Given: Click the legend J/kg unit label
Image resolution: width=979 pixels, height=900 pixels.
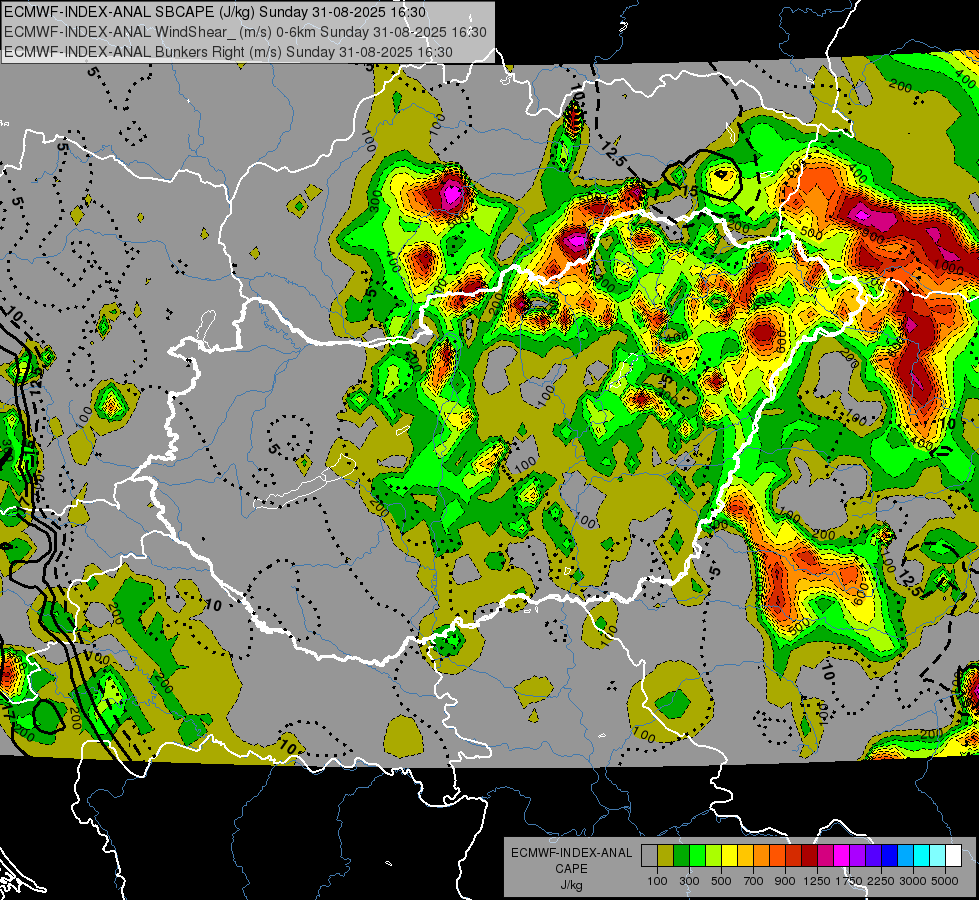Looking at the screenshot, I should [571, 885].
